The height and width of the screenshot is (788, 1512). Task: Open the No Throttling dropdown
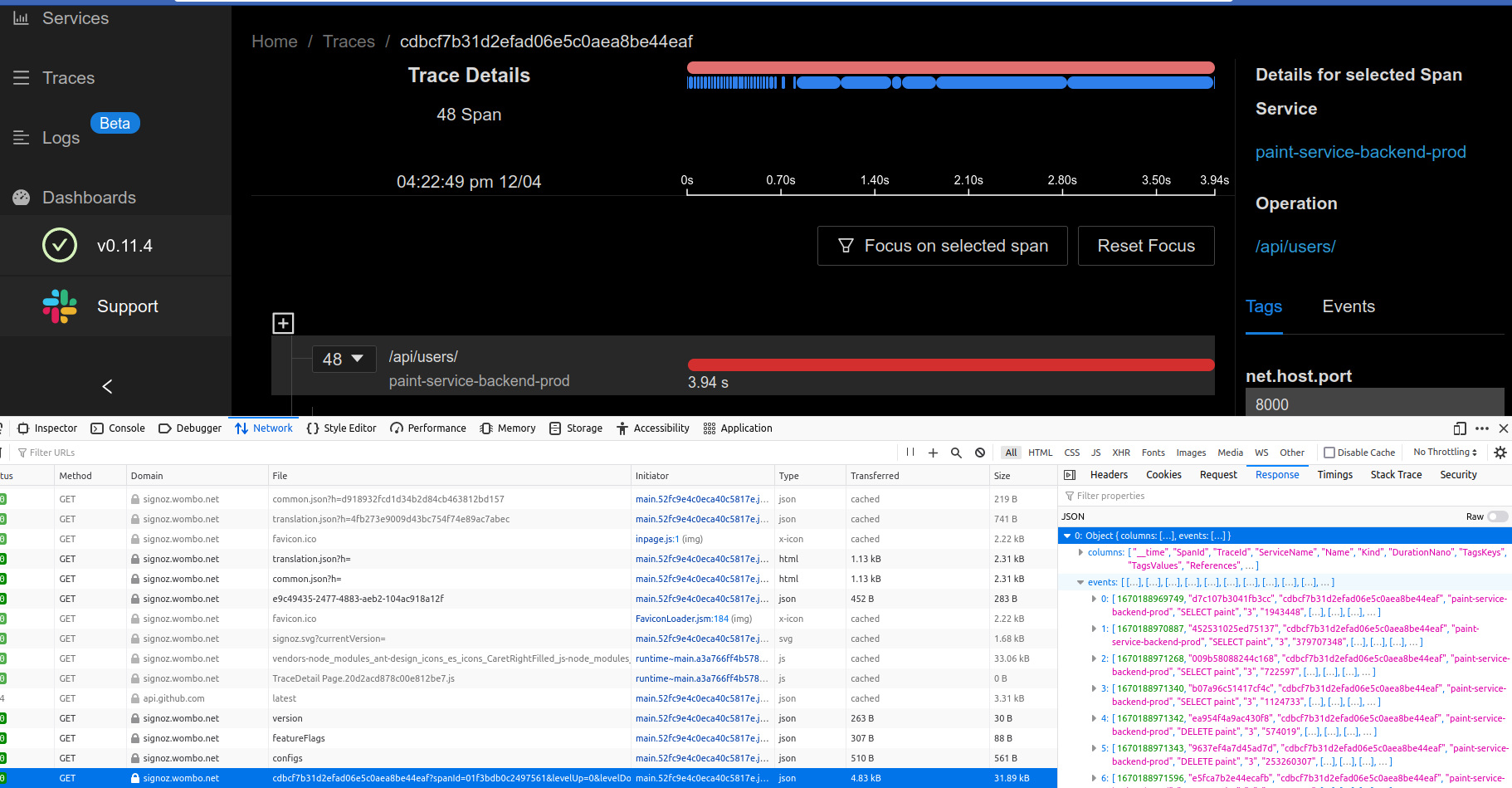point(1444,452)
